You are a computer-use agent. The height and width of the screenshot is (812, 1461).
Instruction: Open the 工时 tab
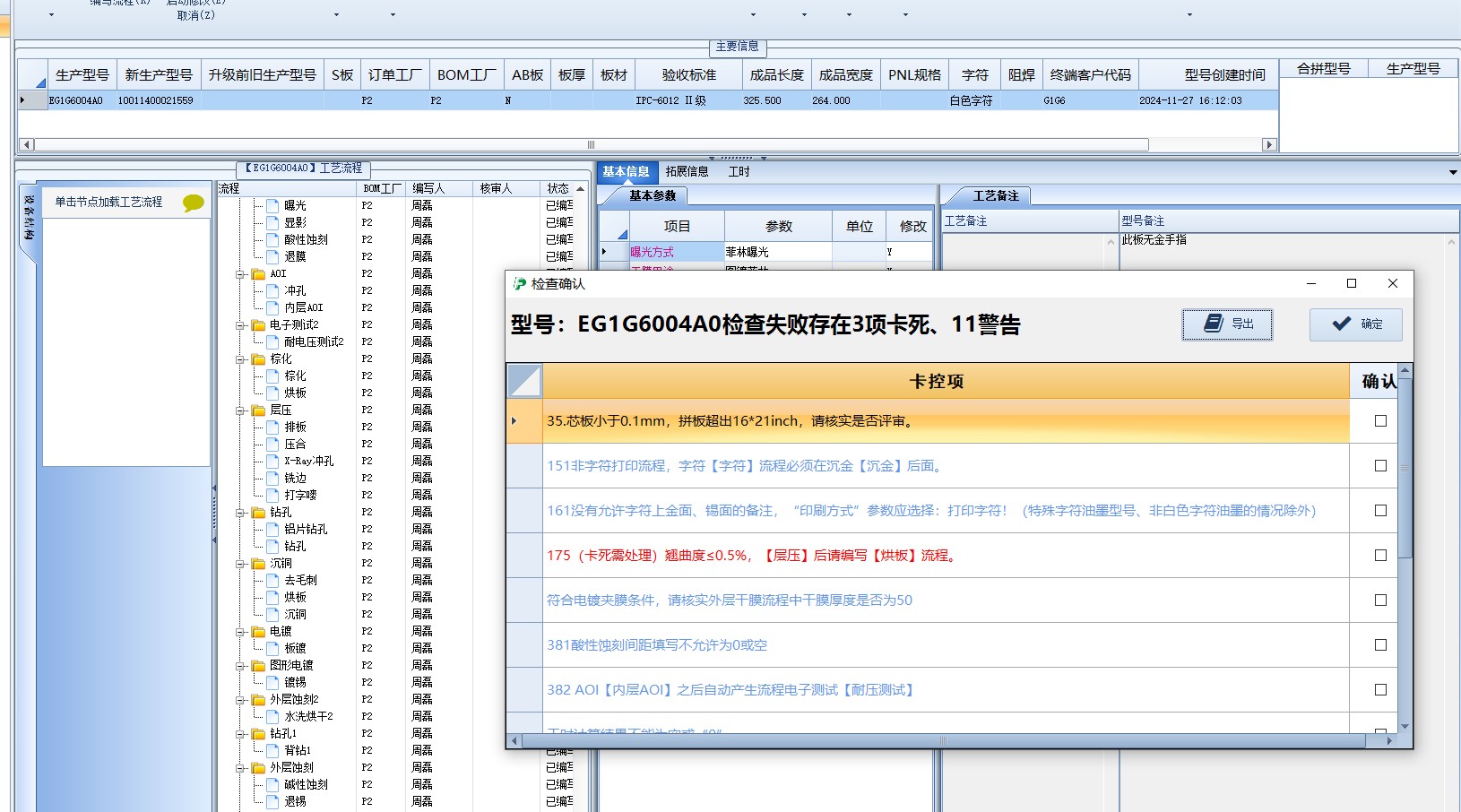(739, 171)
